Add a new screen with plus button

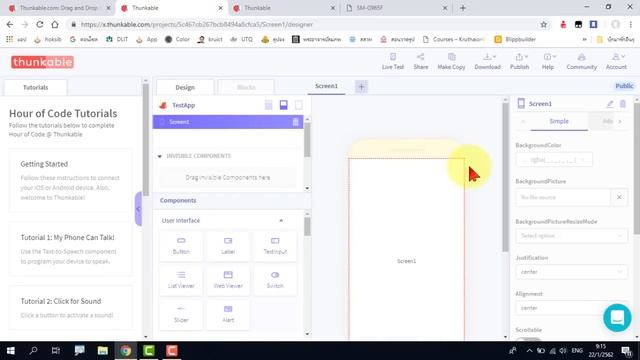(x=361, y=87)
